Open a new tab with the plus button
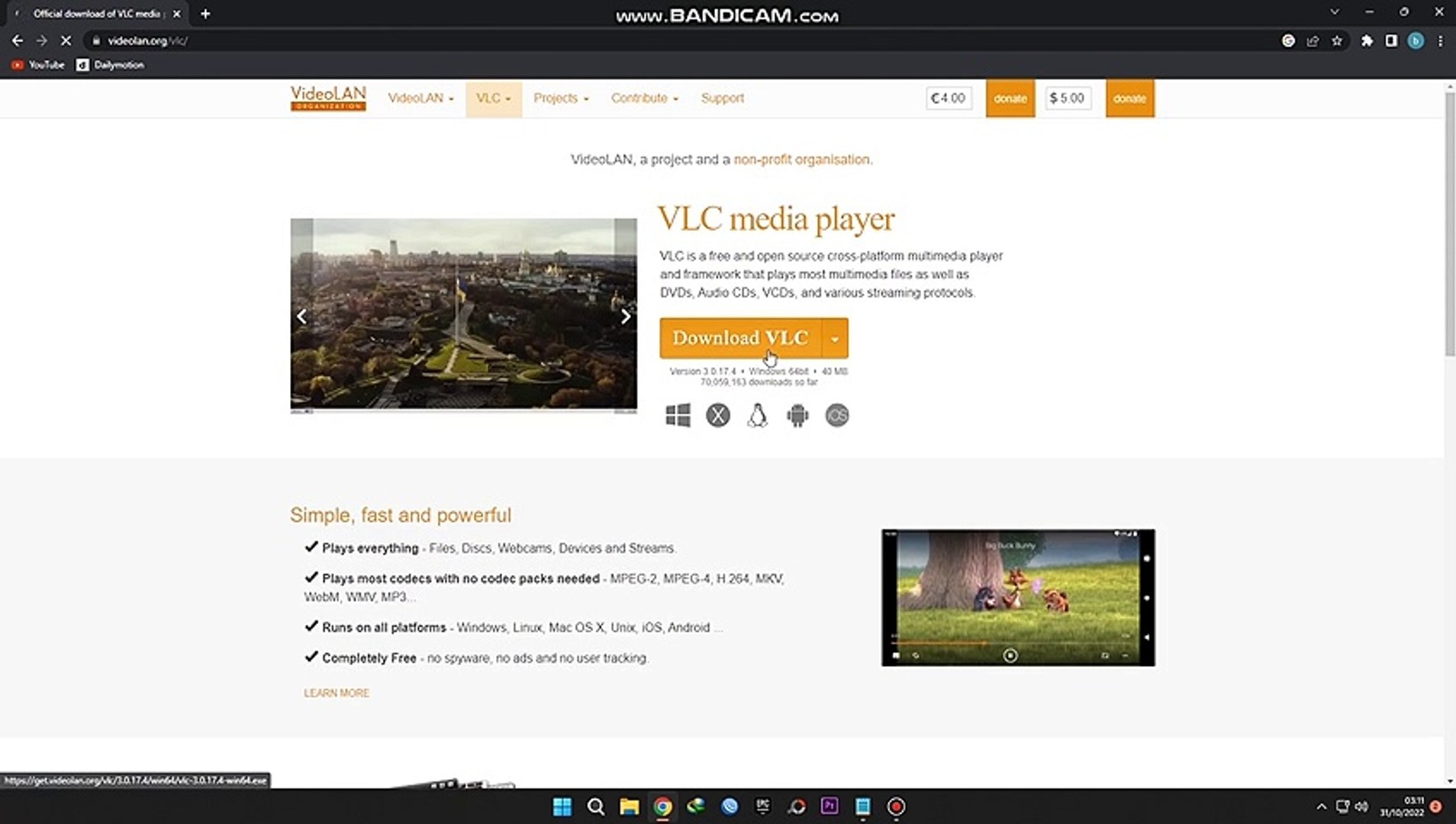 coord(205,13)
